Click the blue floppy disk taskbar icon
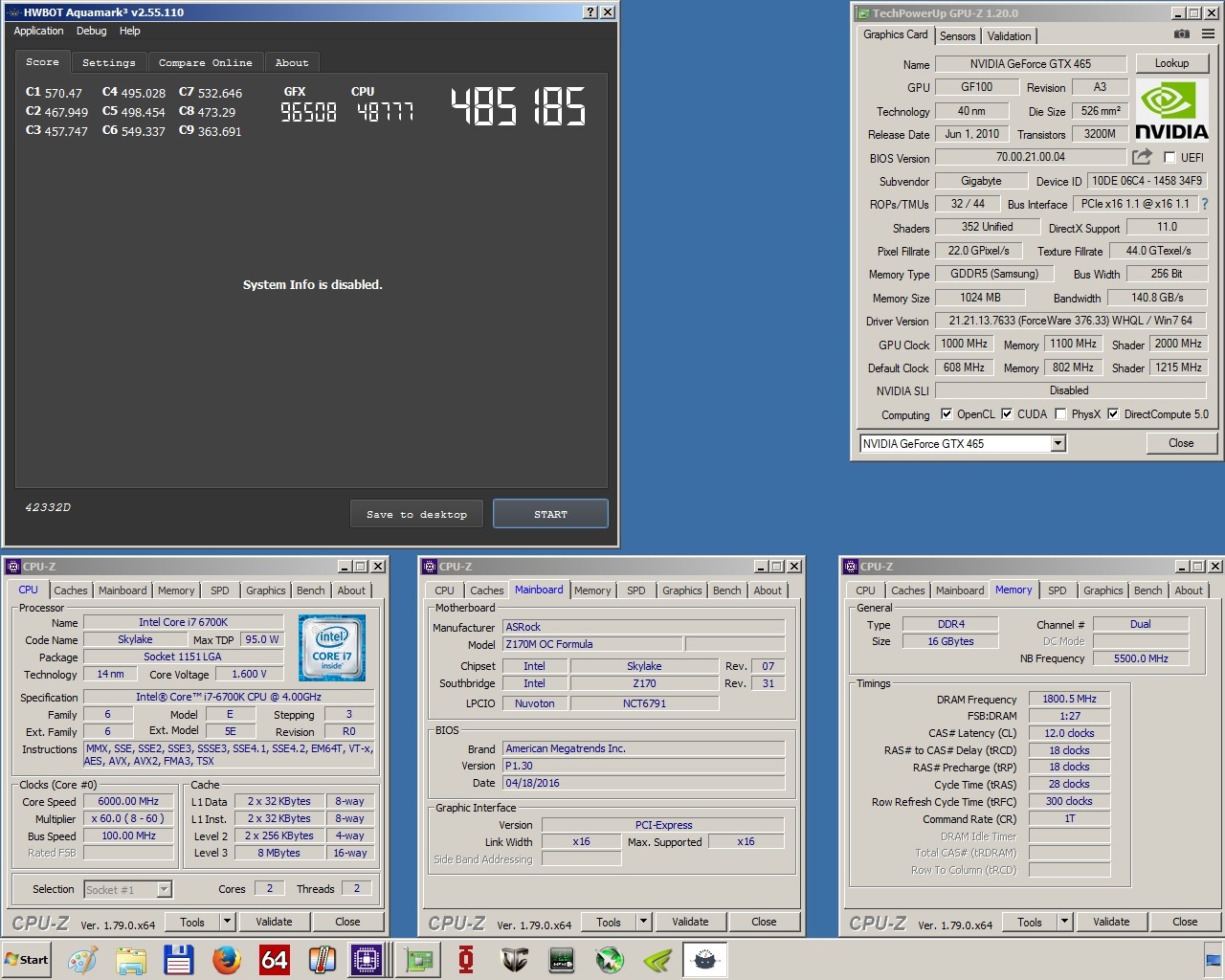Screen dimensions: 1225x980 point(179,960)
